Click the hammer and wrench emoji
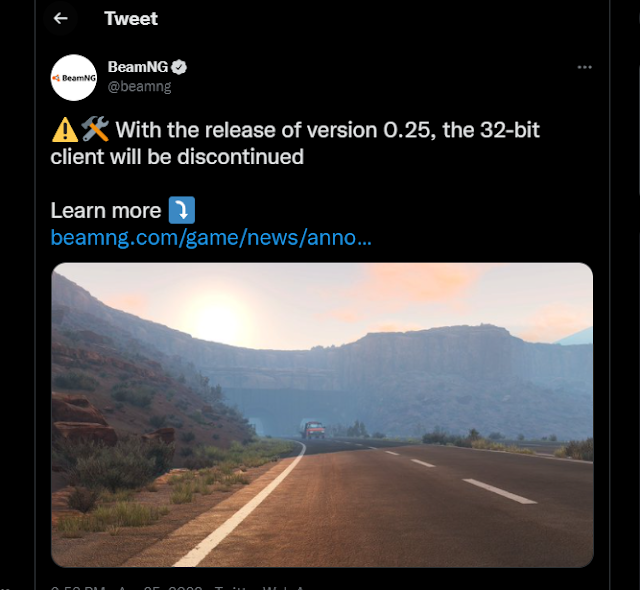Viewport: 640px width, 590px height. pos(95,129)
